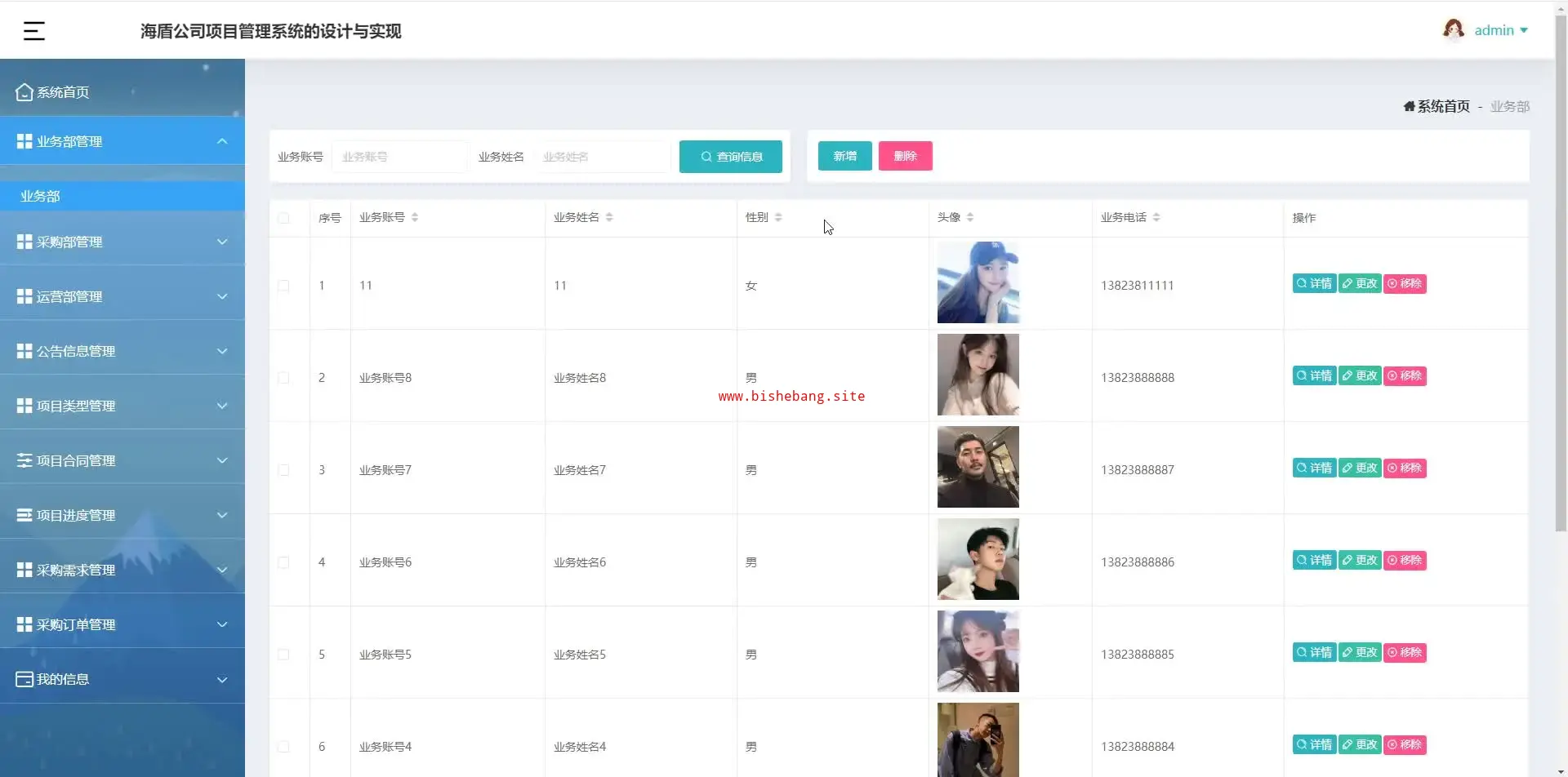Check the checkbox for row 1

click(283, 286)
